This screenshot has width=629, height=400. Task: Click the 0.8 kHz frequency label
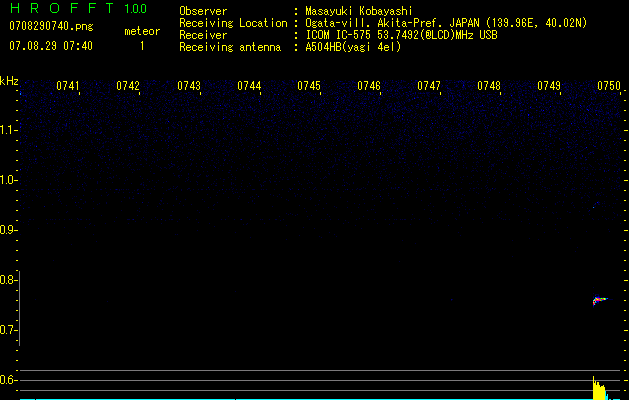7,280
